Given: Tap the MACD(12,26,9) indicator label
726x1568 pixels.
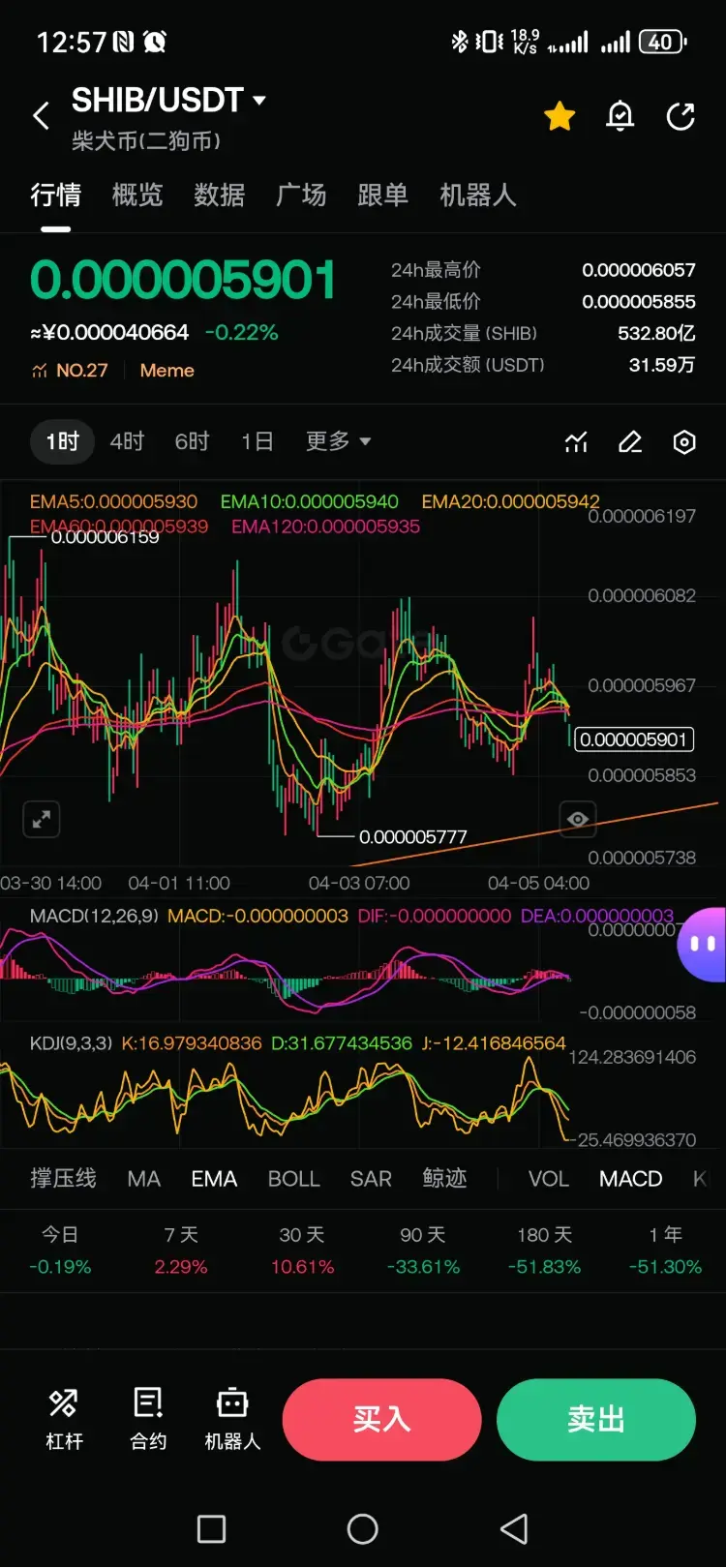Looking at the screenshot, I should coord(94,916).
